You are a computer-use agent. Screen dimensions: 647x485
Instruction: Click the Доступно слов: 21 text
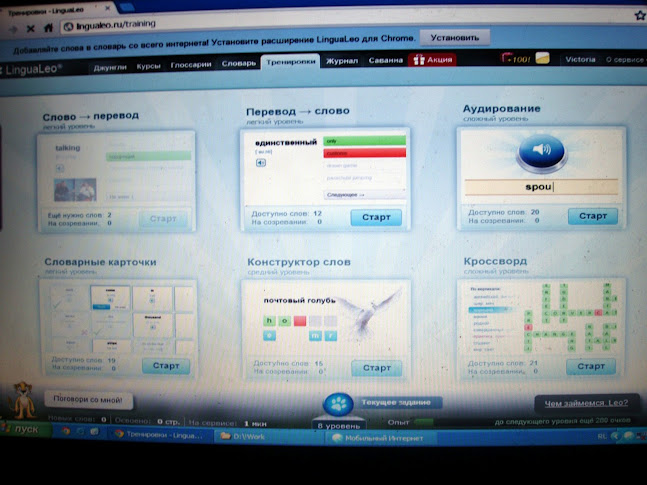502,363
